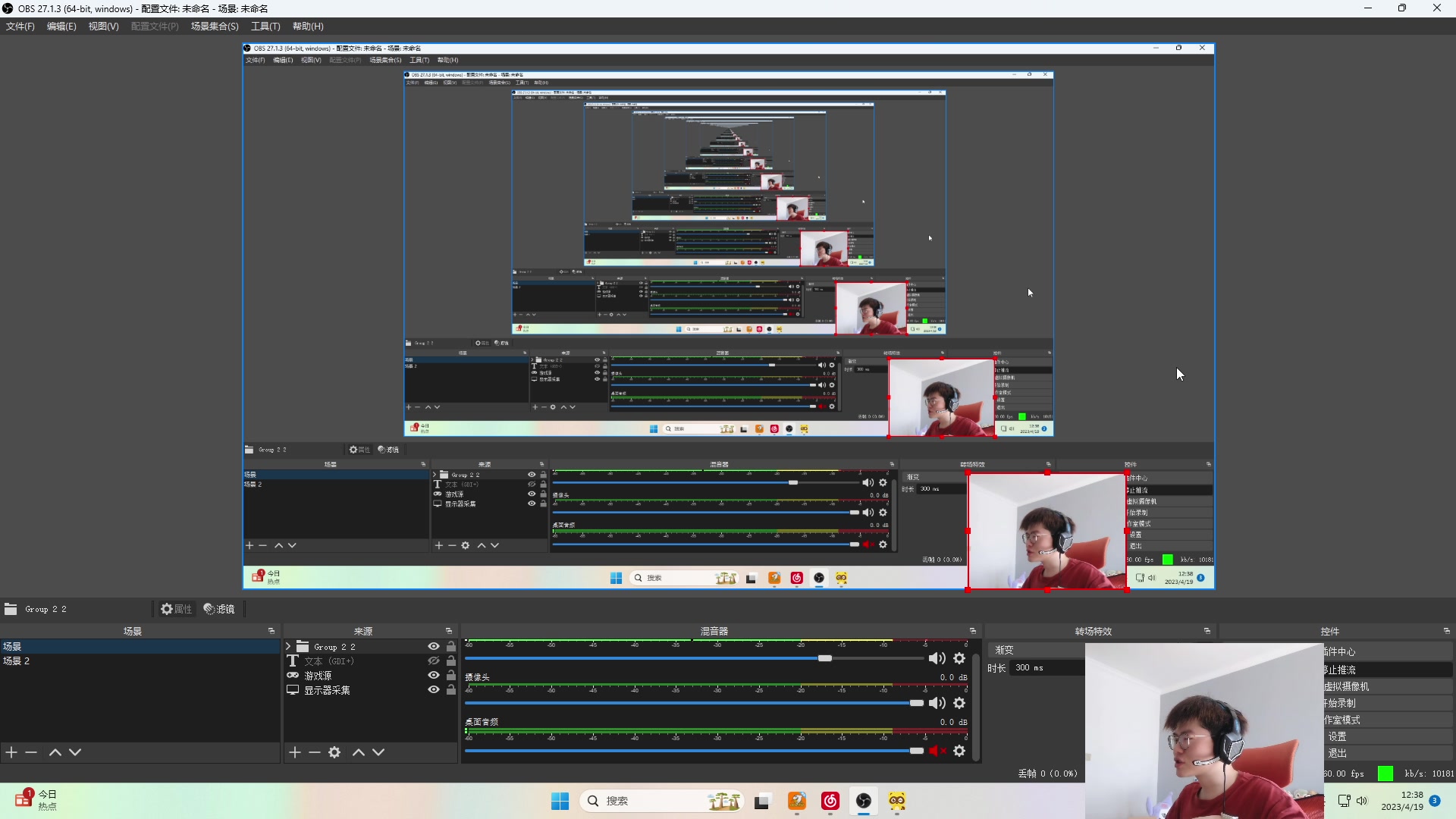Open the 工具(T) menu
Viewport: 1456px width, 819px height.
(265, 27)
